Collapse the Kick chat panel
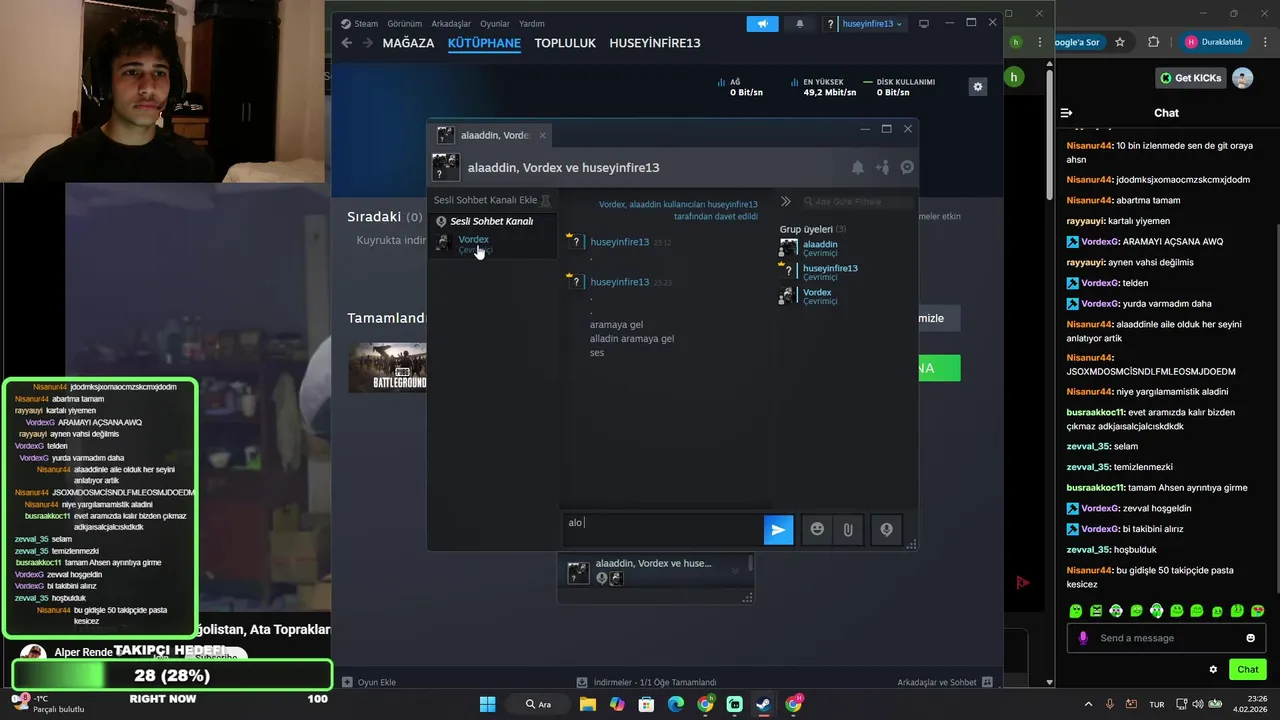 pos(1067,113)
